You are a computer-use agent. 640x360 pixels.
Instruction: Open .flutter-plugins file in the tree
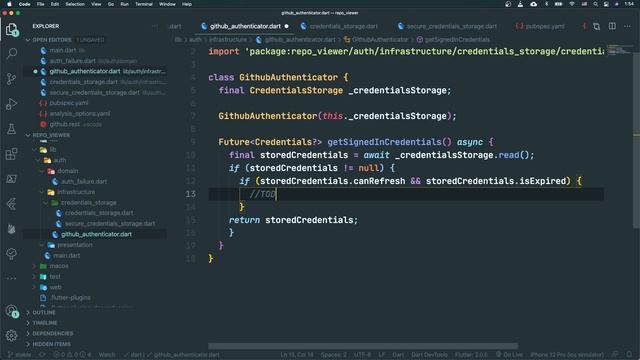[70, 298]
